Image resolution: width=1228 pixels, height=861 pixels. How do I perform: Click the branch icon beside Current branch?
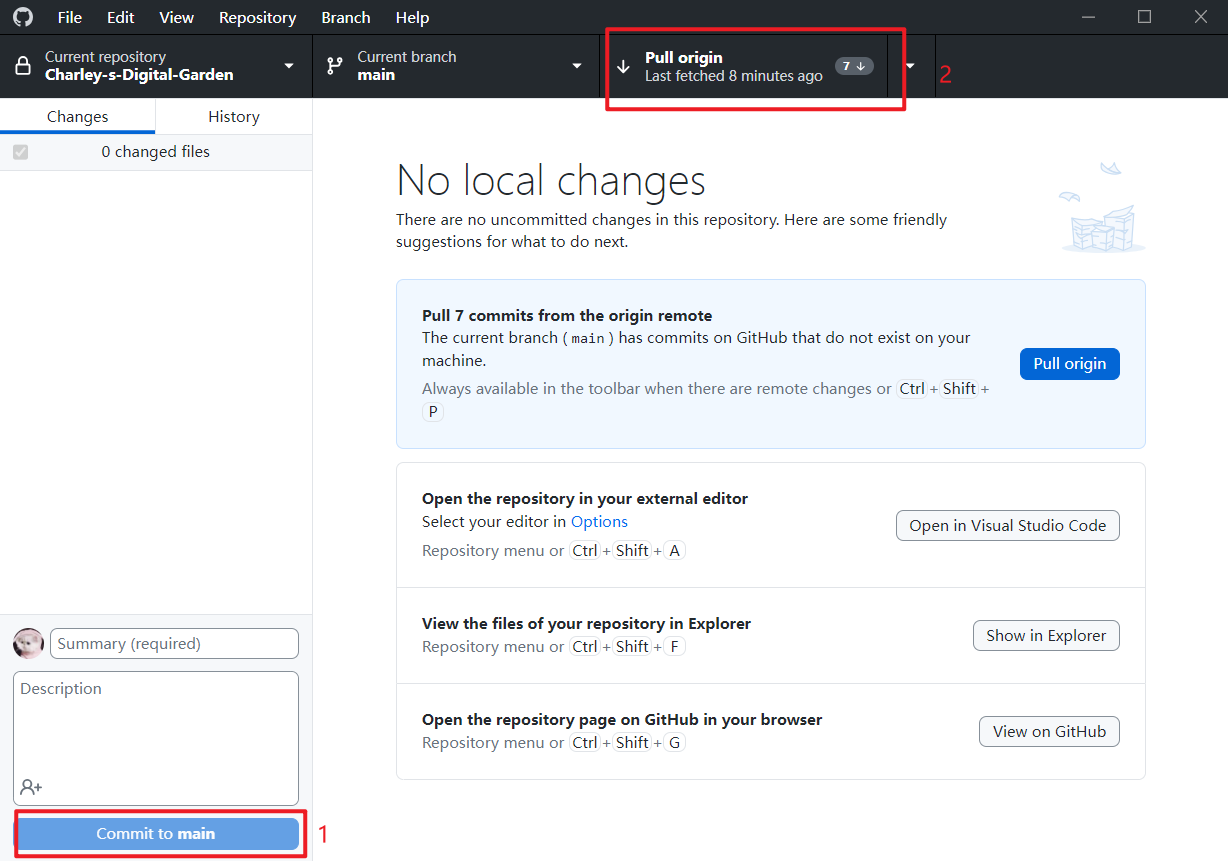tap(335, 66)
